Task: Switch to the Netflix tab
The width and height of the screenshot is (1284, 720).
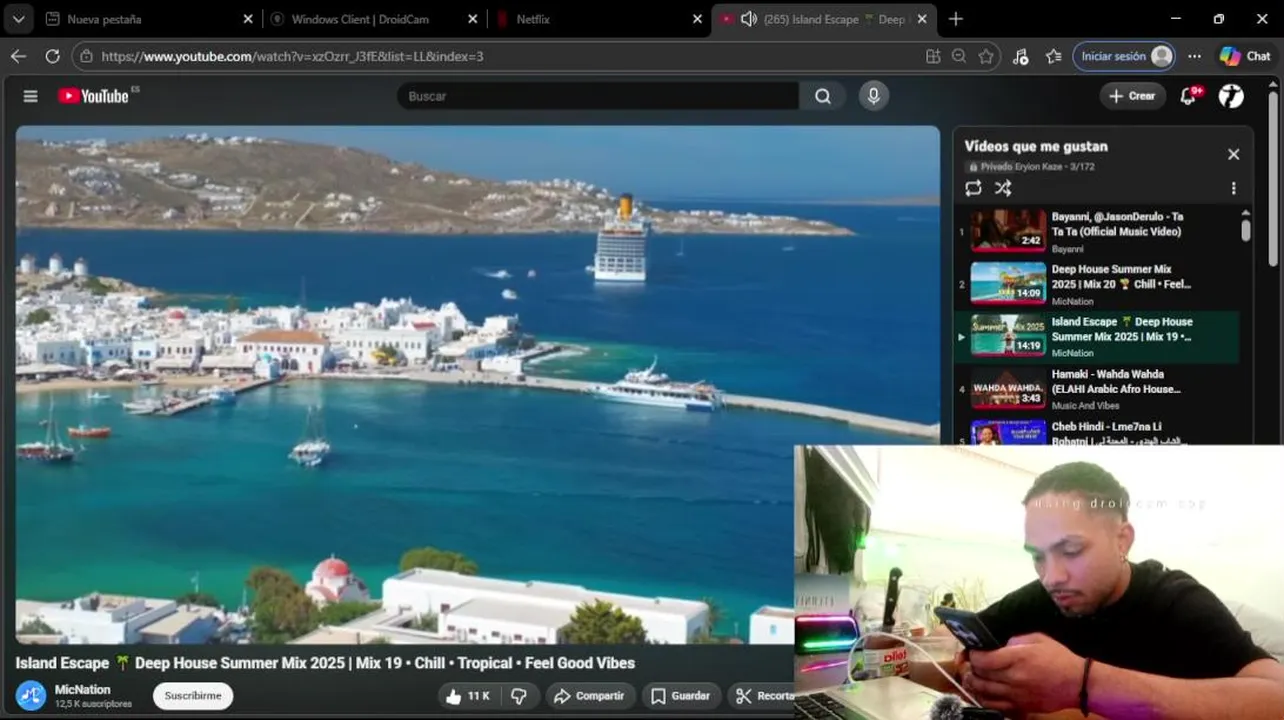Action: pyautogui.click(x=598, y=19)
